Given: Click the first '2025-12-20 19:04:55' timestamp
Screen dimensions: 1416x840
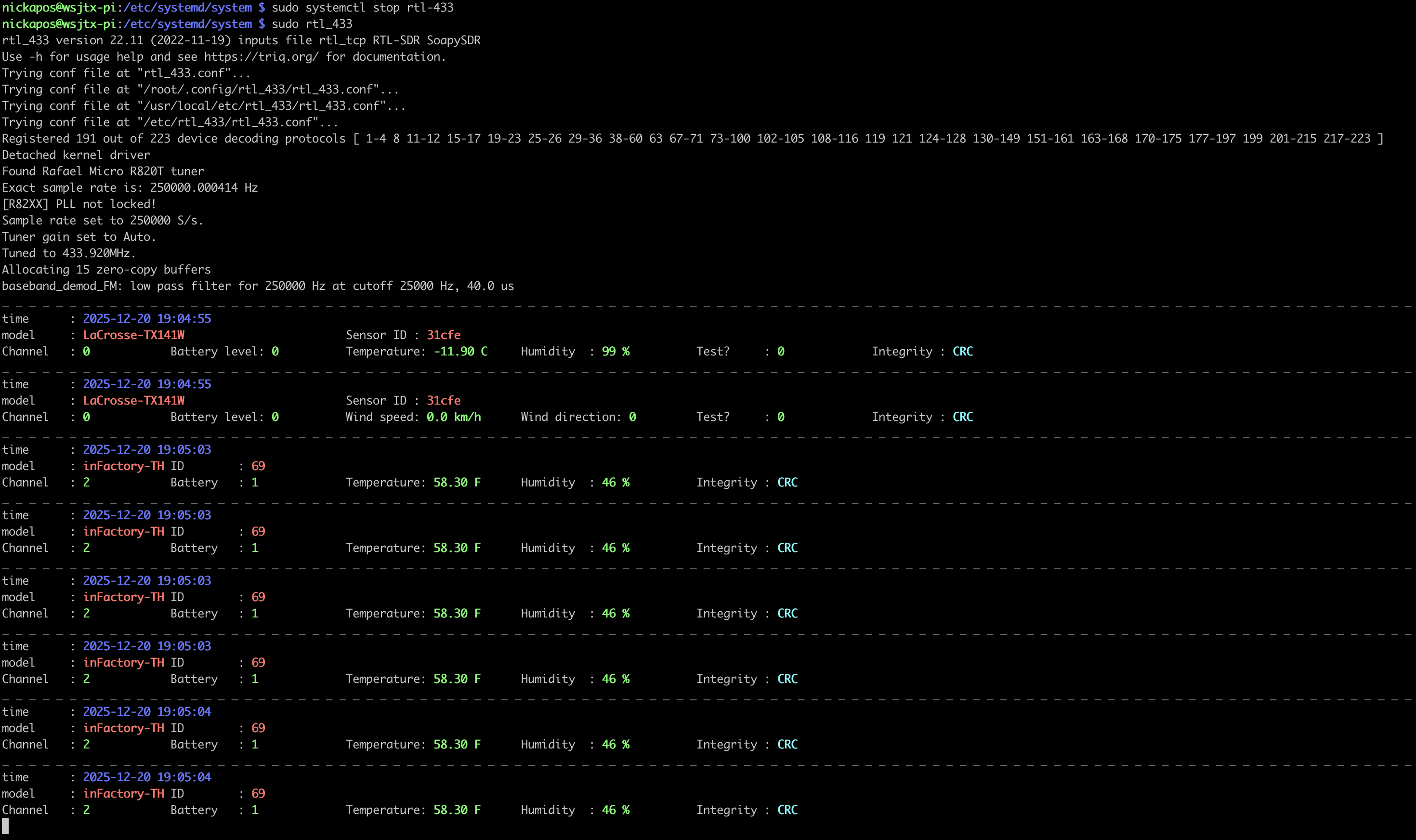Looking at the screenshot, I should (x=147, y=319).
